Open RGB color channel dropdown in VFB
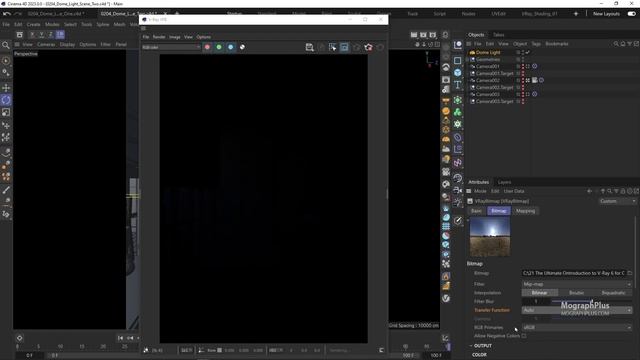 coord(171,47)
